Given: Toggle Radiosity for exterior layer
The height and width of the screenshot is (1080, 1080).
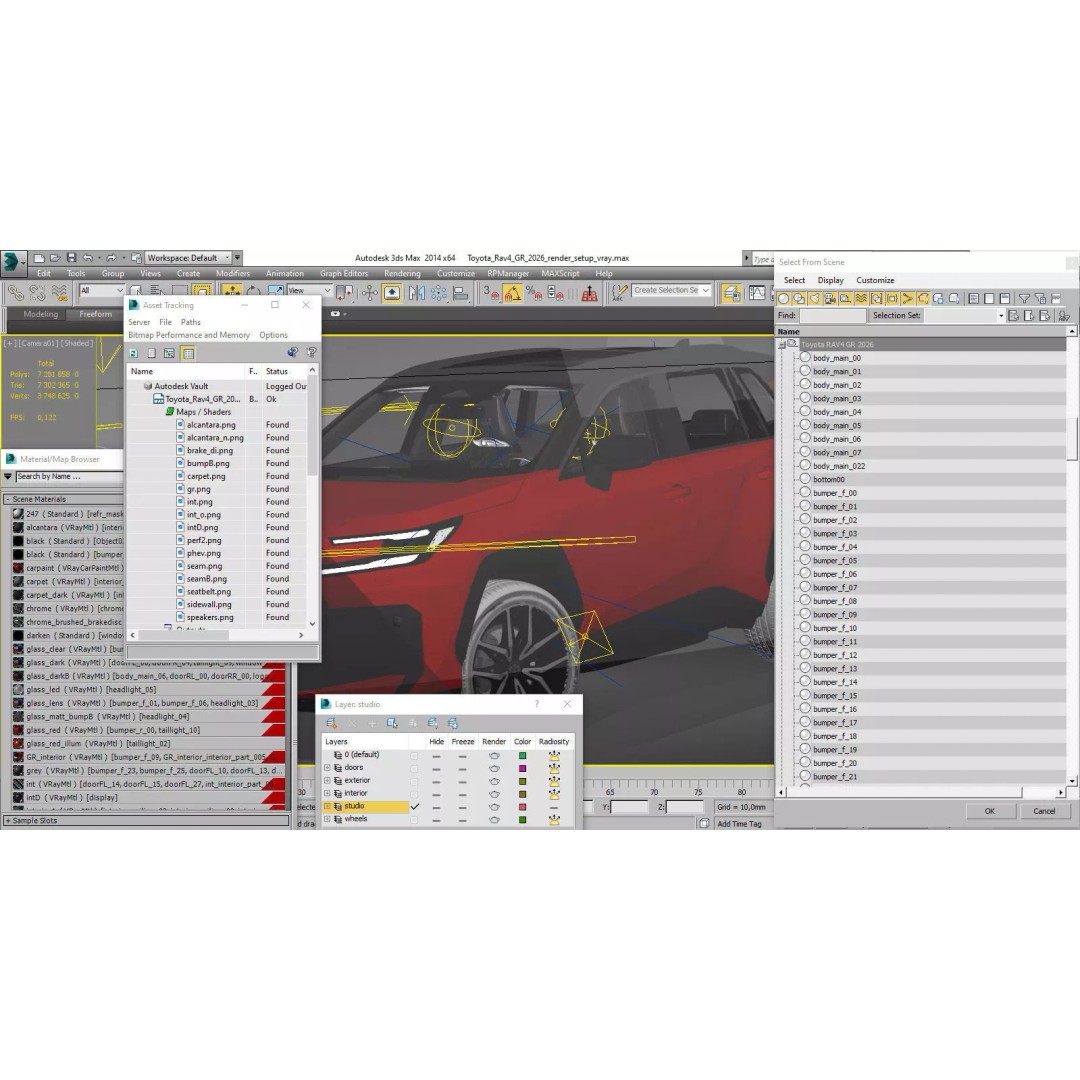Looking at the screenshot, I should pos(554,781).
